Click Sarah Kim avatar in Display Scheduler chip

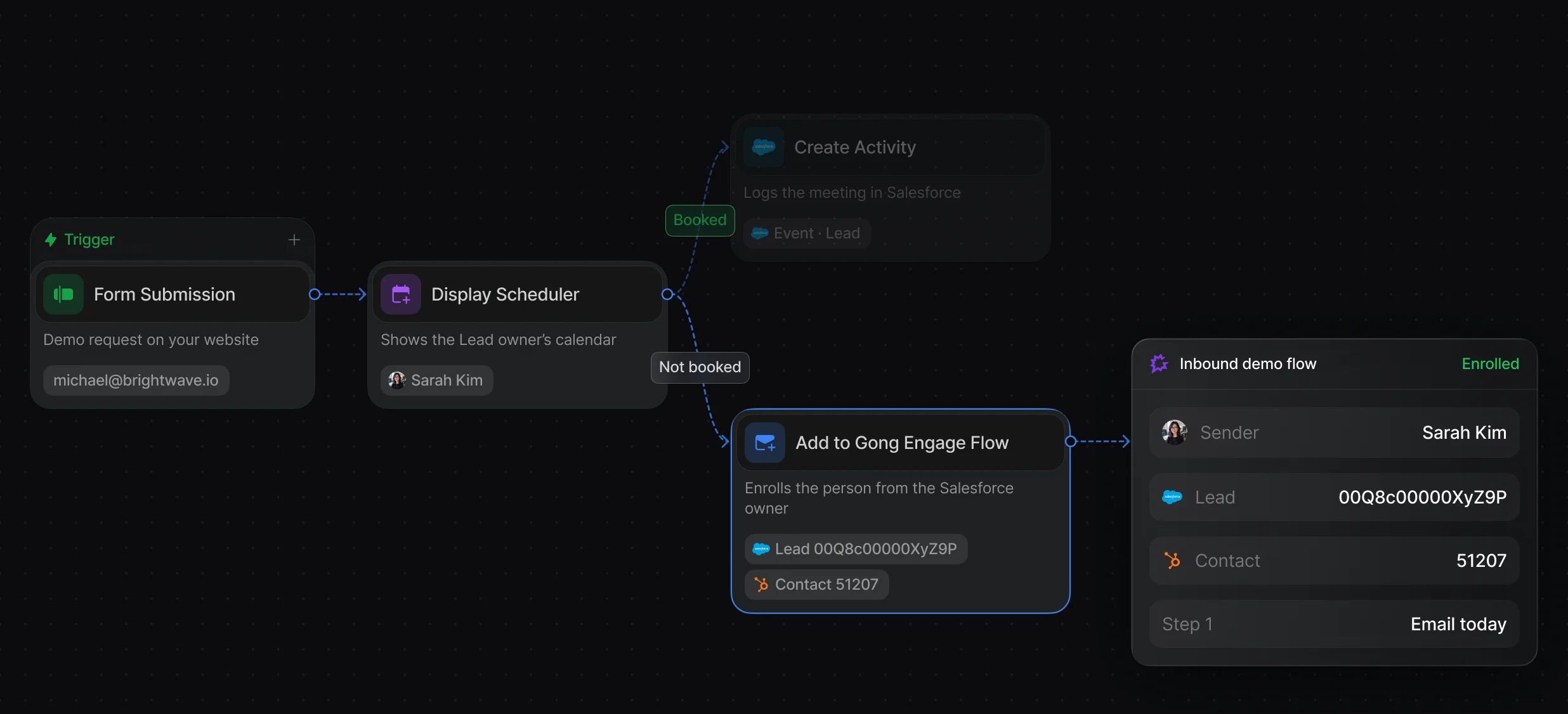point(397,380)
